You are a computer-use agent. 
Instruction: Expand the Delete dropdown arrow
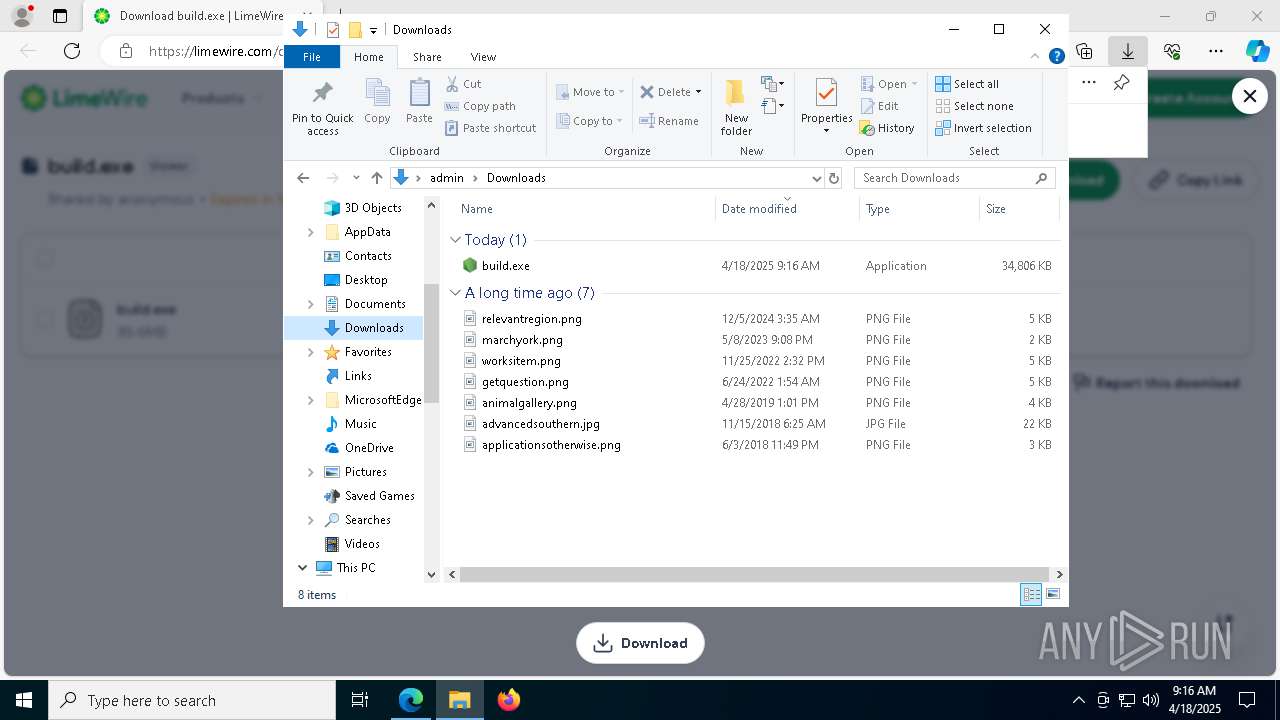tap(698, 92)
